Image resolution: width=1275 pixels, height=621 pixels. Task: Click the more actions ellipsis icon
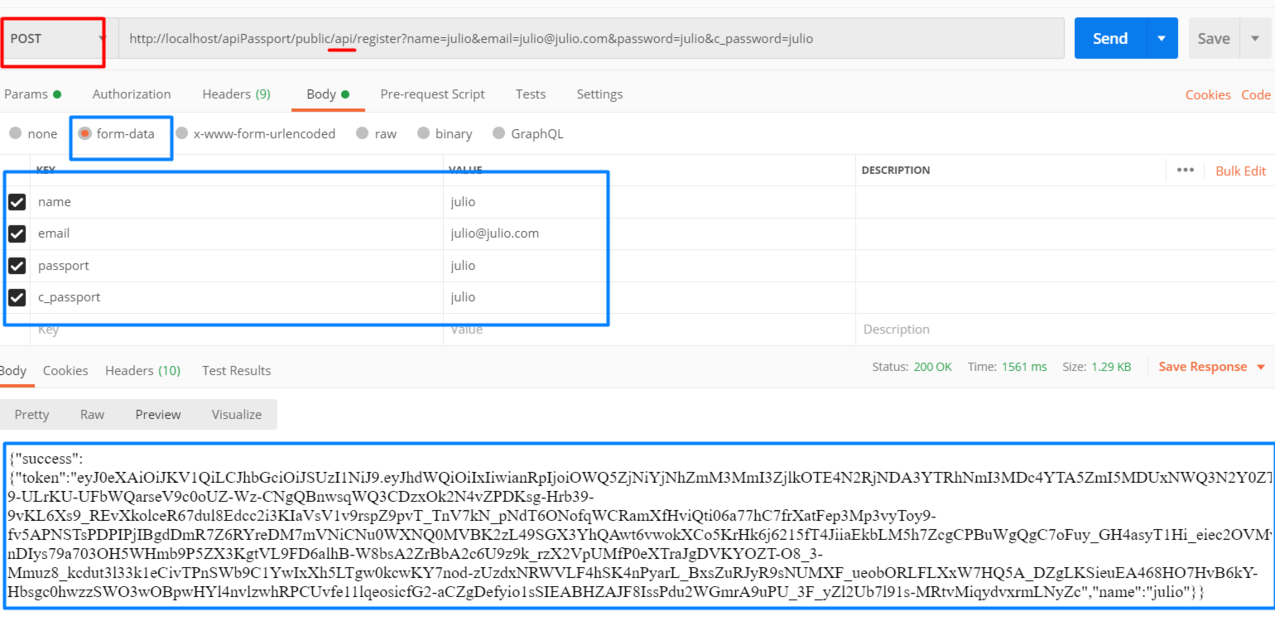point(1185,170)
